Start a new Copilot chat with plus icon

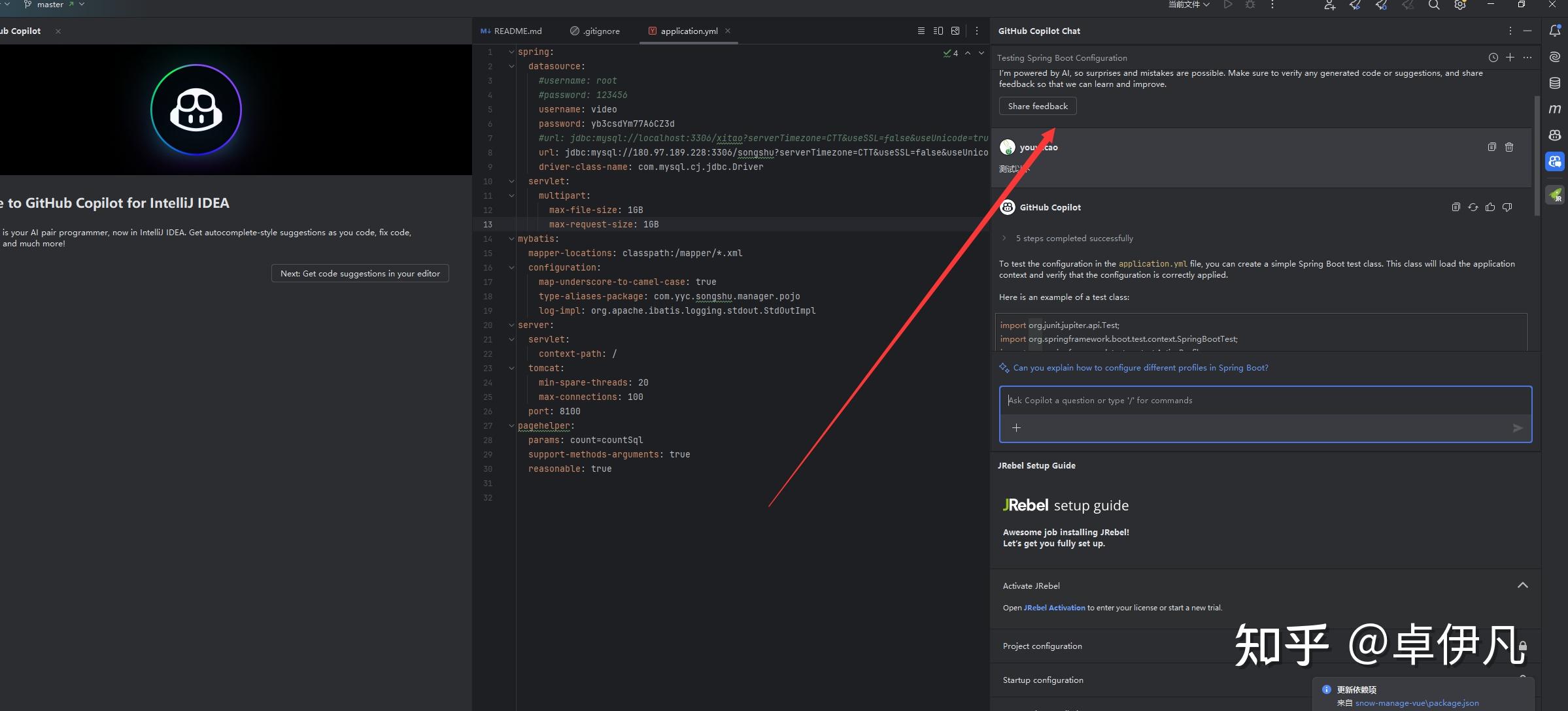pos(1510,58)
